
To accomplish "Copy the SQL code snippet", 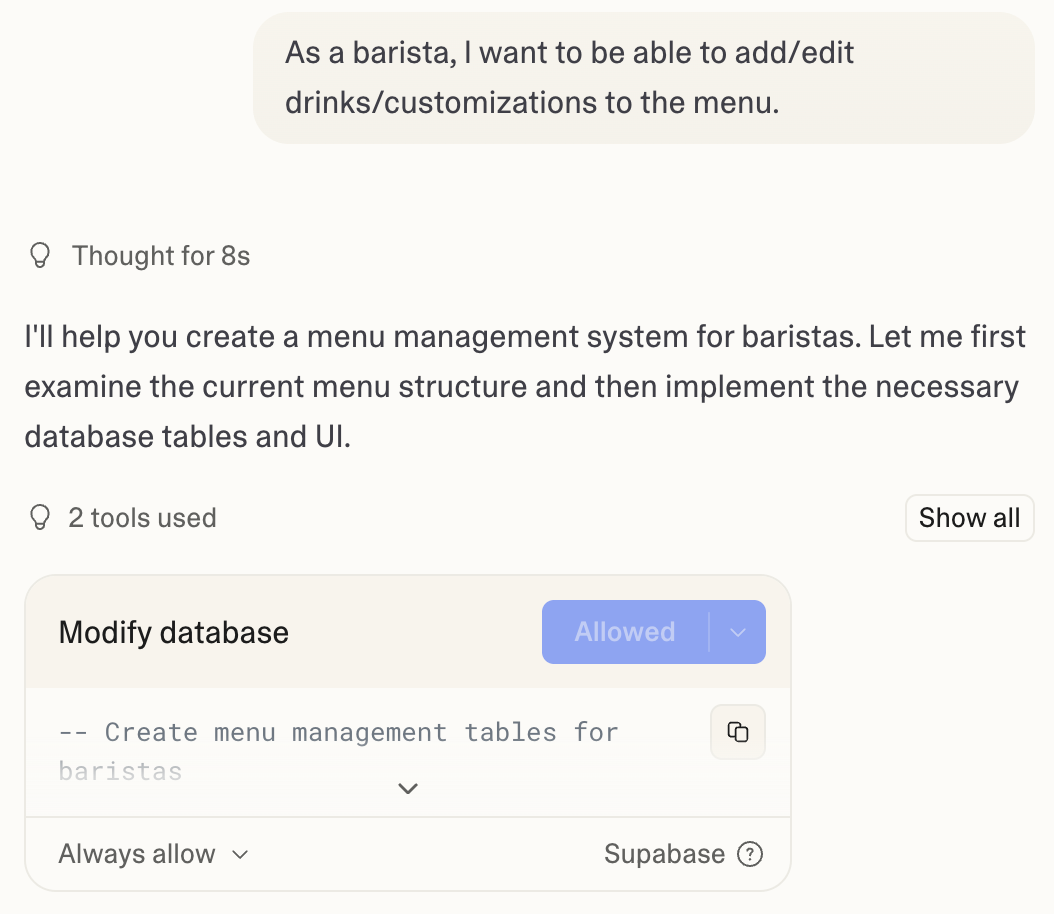I will pyautogui.click(x=737, y=732).
